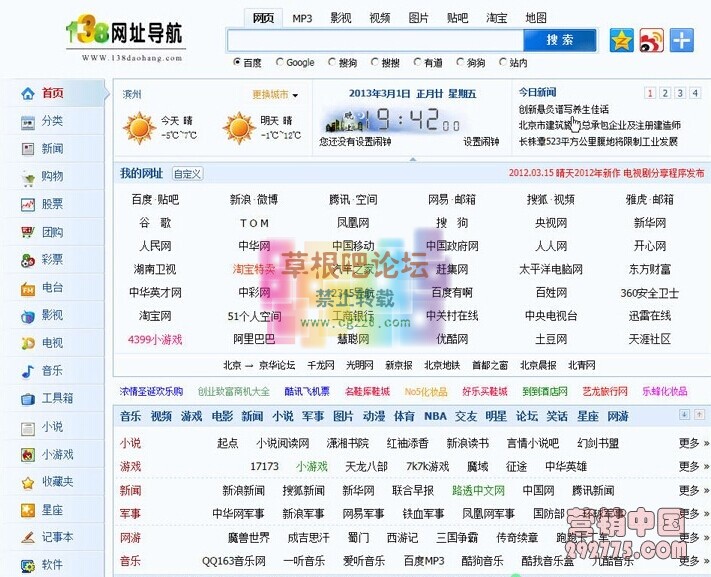The height and width of the screenshot is (577, 711).
Task: Click the 团购 group-buy icon
Action: pos(28,232)
